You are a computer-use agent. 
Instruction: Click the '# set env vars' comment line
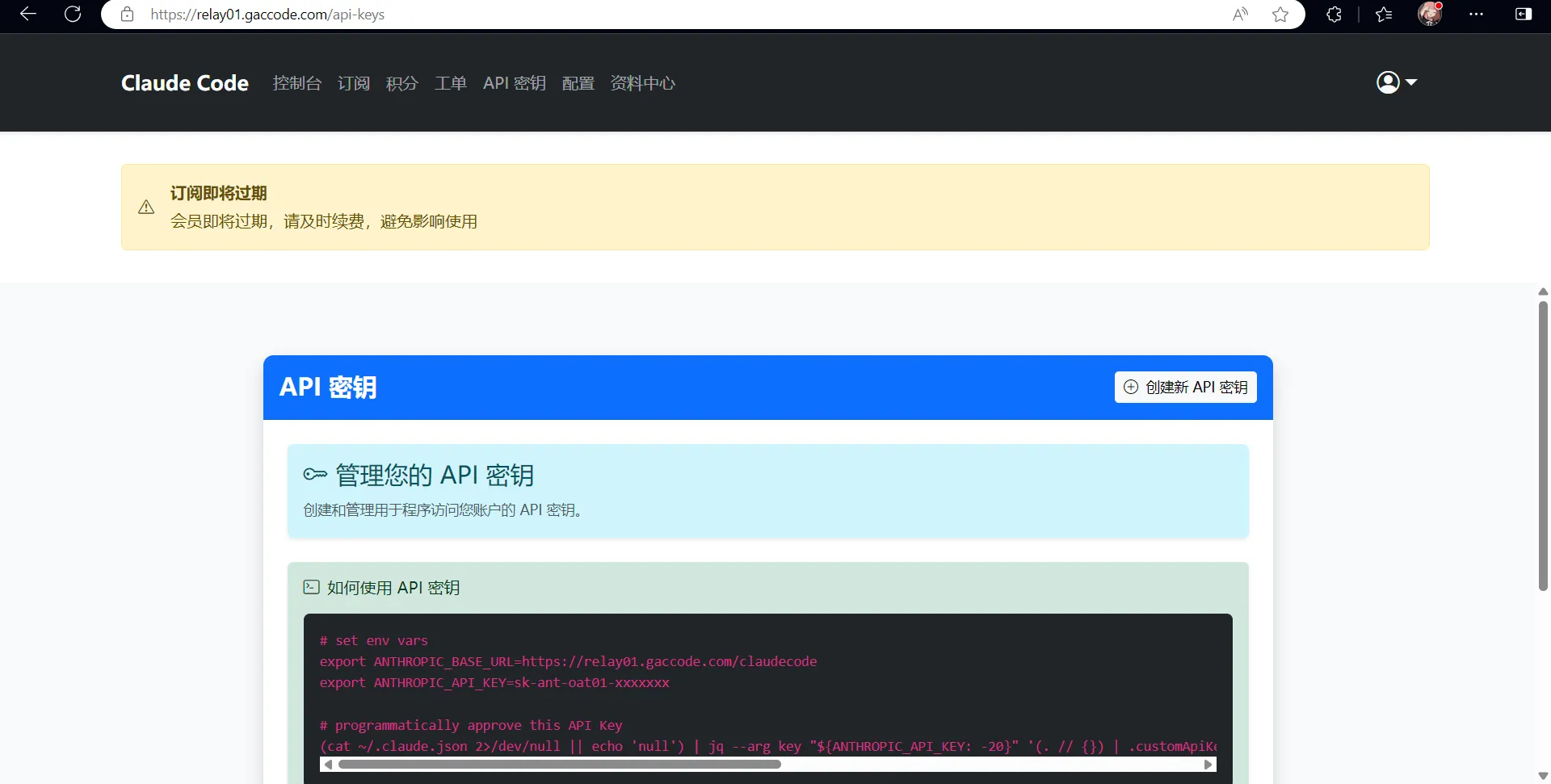373,640
